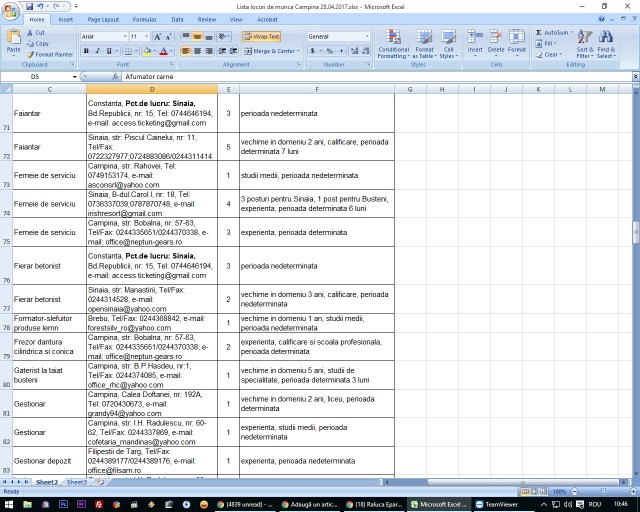
Task: Delete cells using the Delete button
Action: [496, 42]
